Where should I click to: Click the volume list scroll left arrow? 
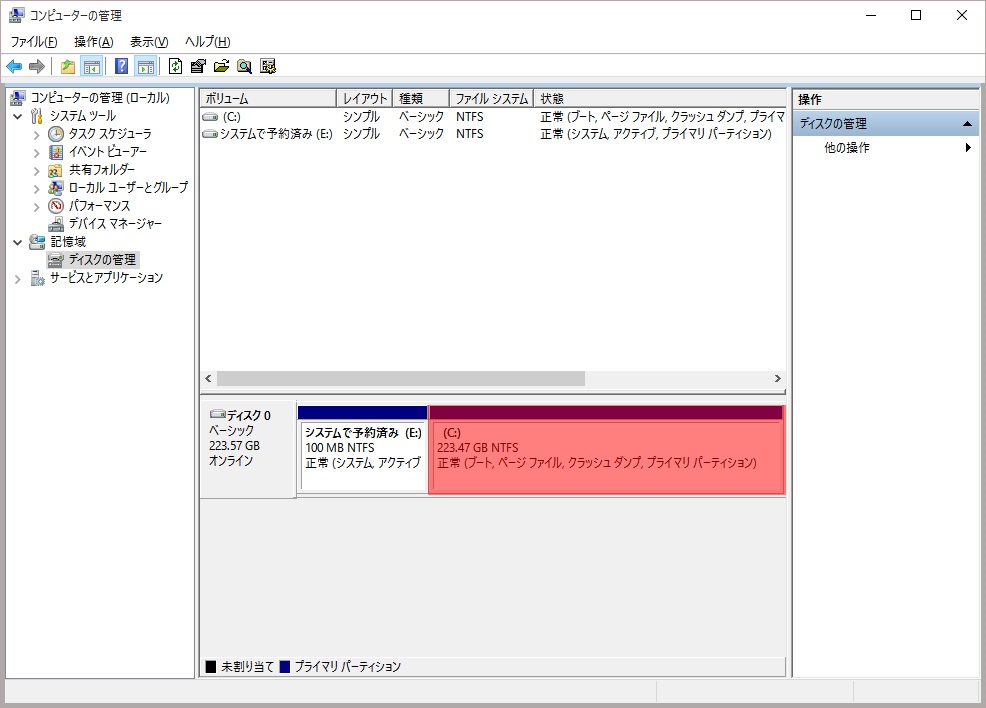tap(209, 379)
